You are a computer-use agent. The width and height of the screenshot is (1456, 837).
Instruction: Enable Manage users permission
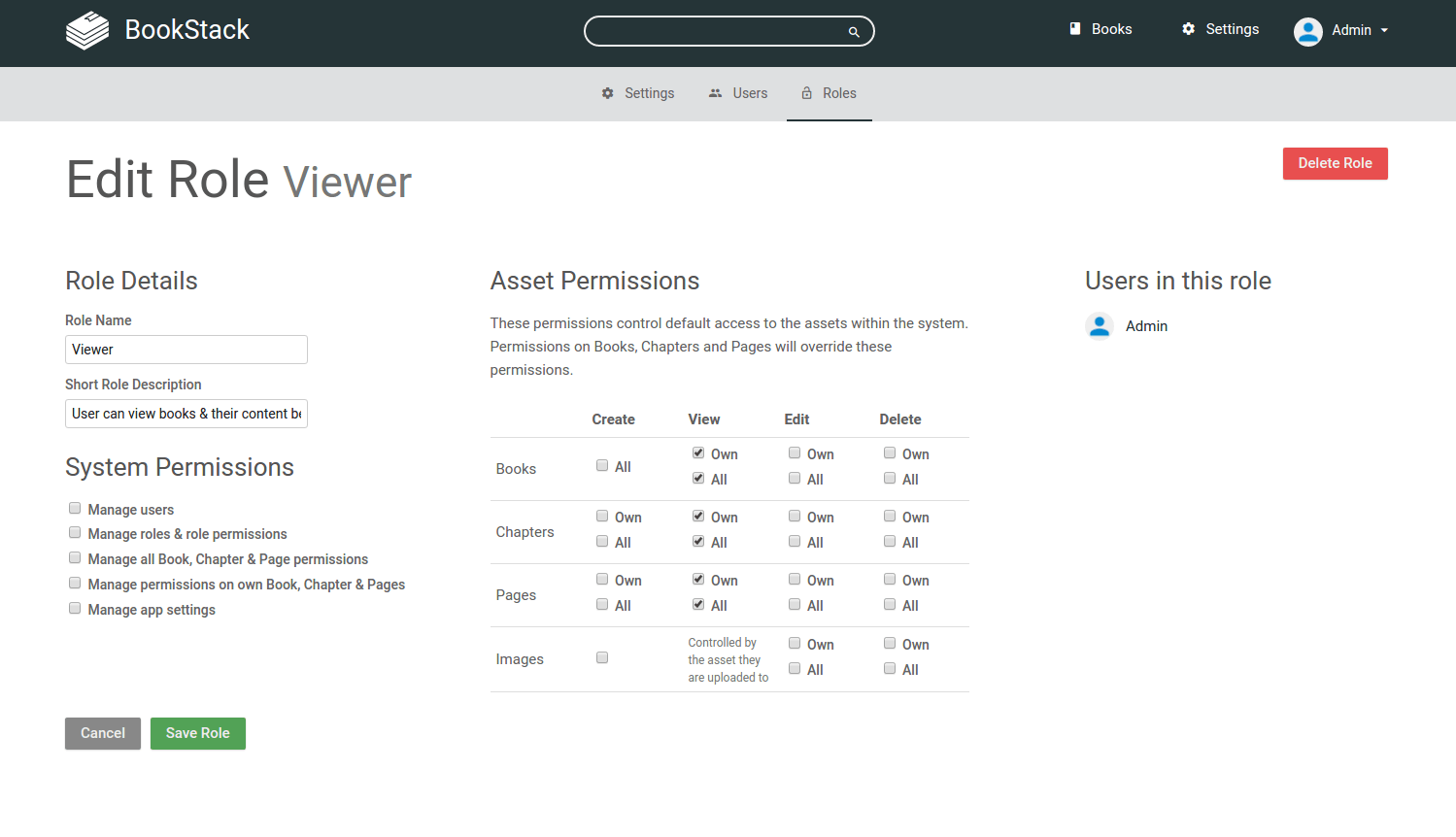coord(75,508)
